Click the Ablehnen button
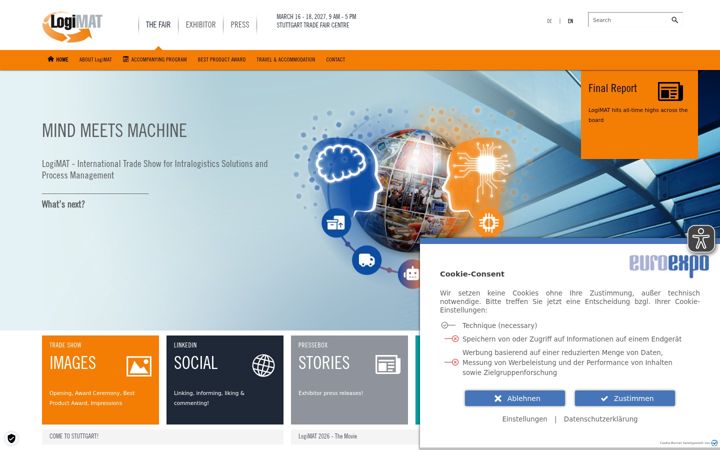This screenshot has width=720, height=450. (x=515, y=398)
